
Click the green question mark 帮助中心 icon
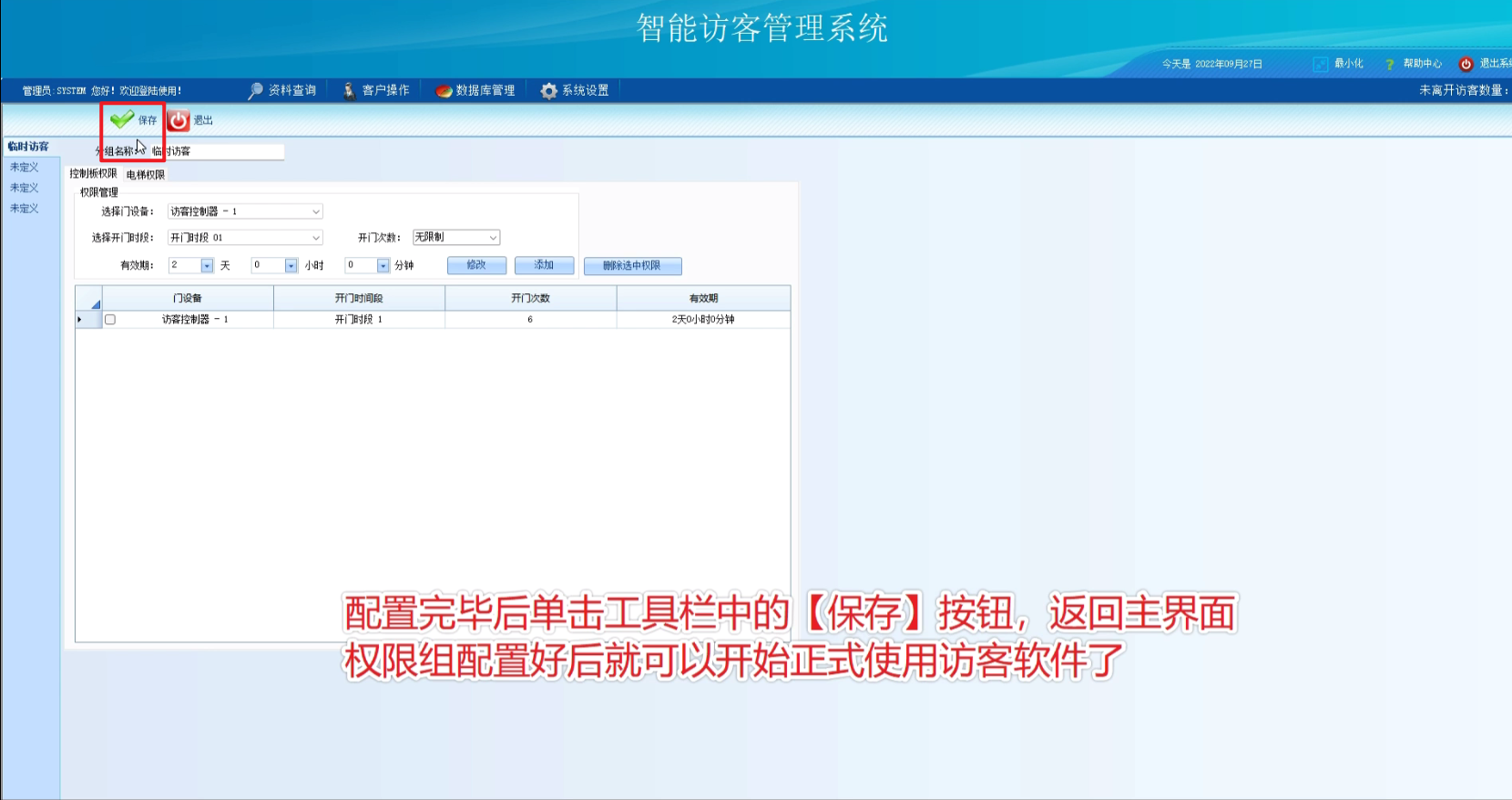point(1389,64)
